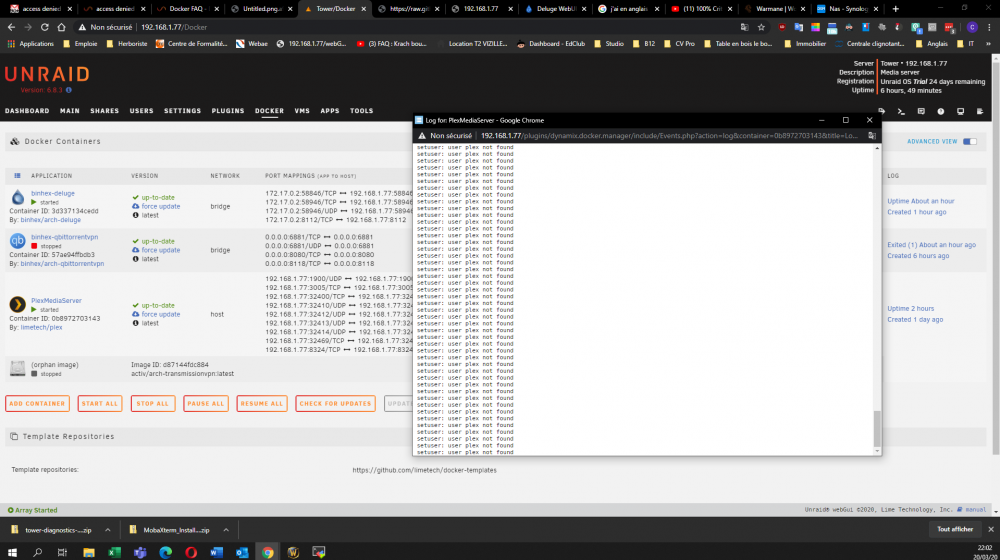
Task: Open Microsoft Teams from taskbar
Action: pos(140,552)
